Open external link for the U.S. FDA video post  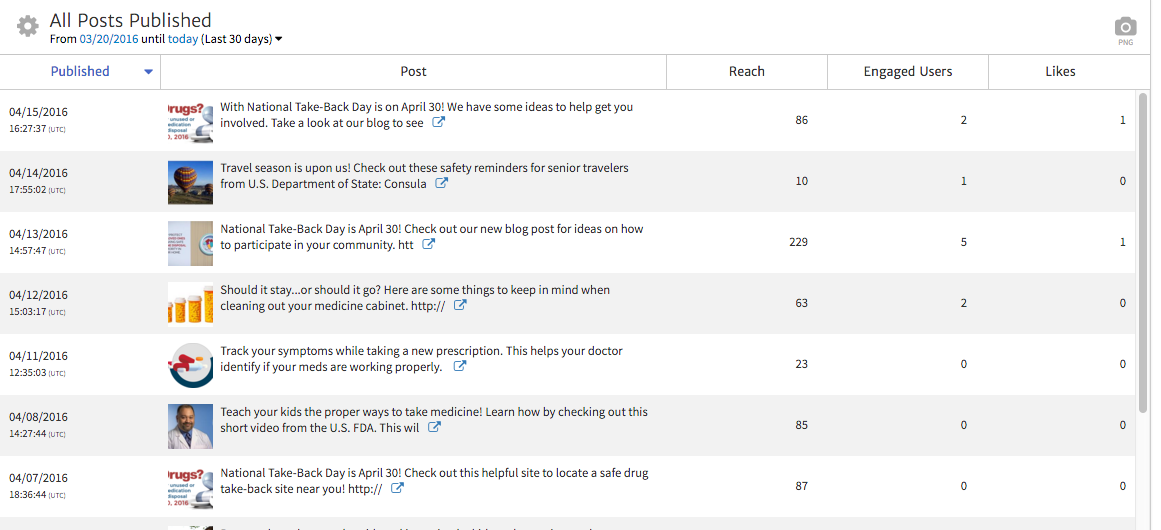click(434, 428)
